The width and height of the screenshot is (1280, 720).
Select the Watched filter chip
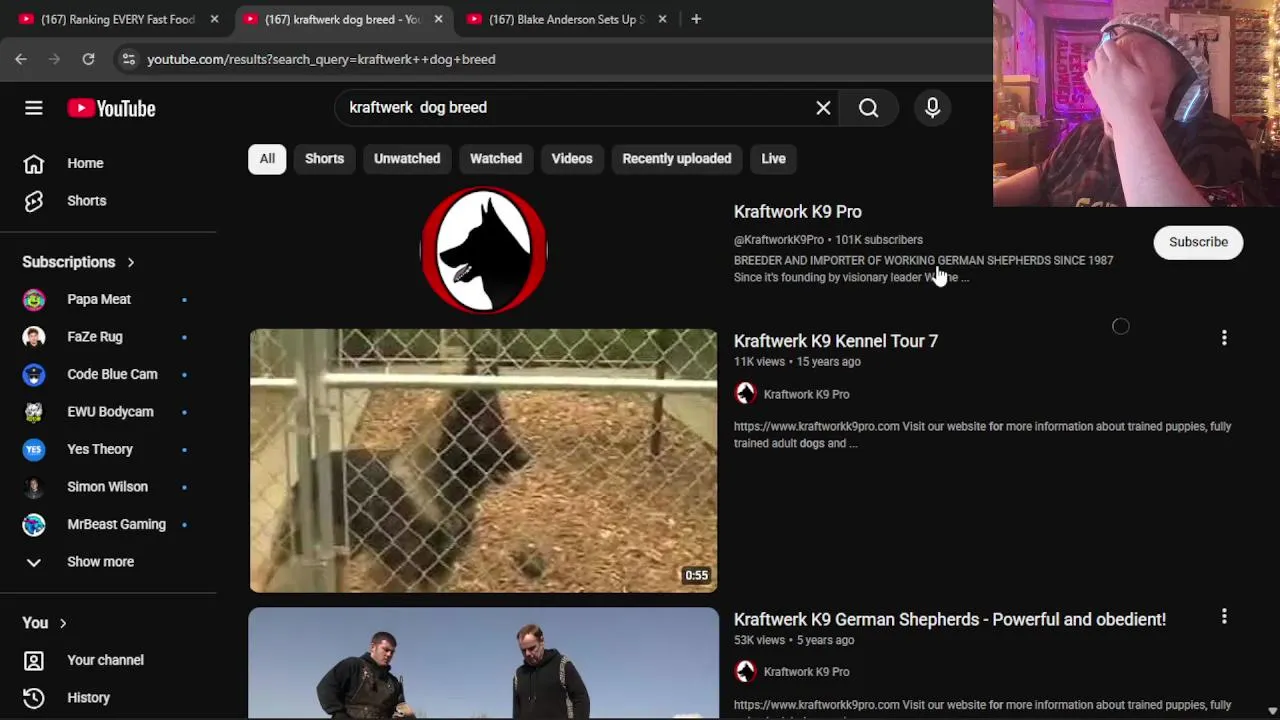click(496, 158)
